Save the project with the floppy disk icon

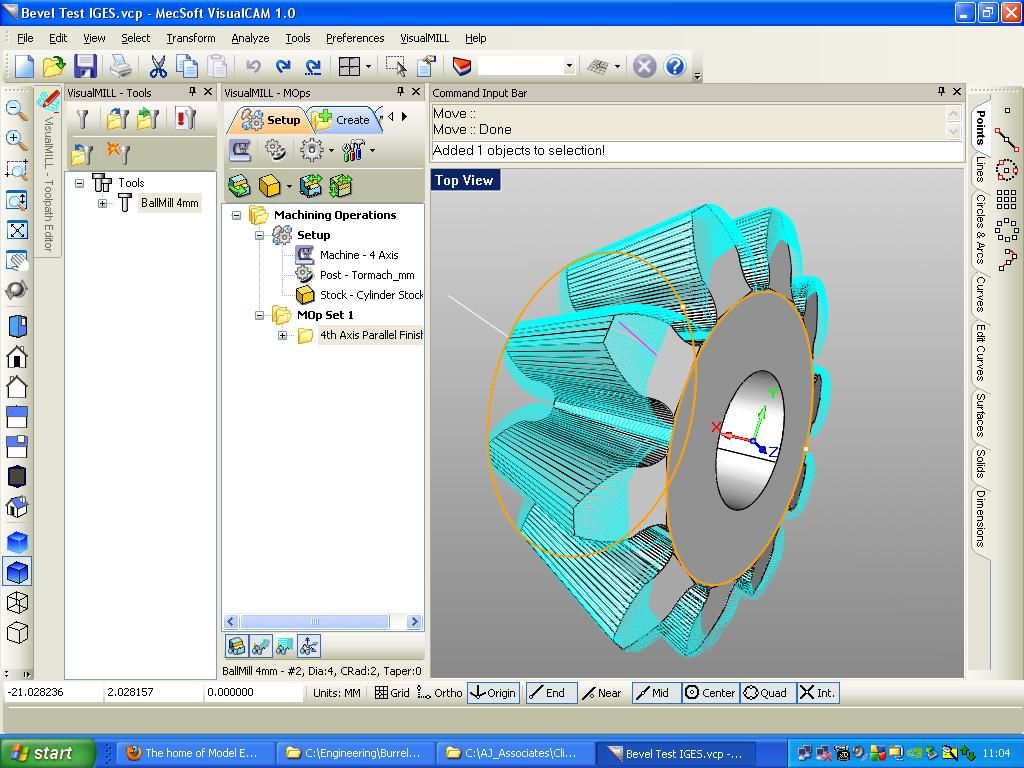(86, 66)
